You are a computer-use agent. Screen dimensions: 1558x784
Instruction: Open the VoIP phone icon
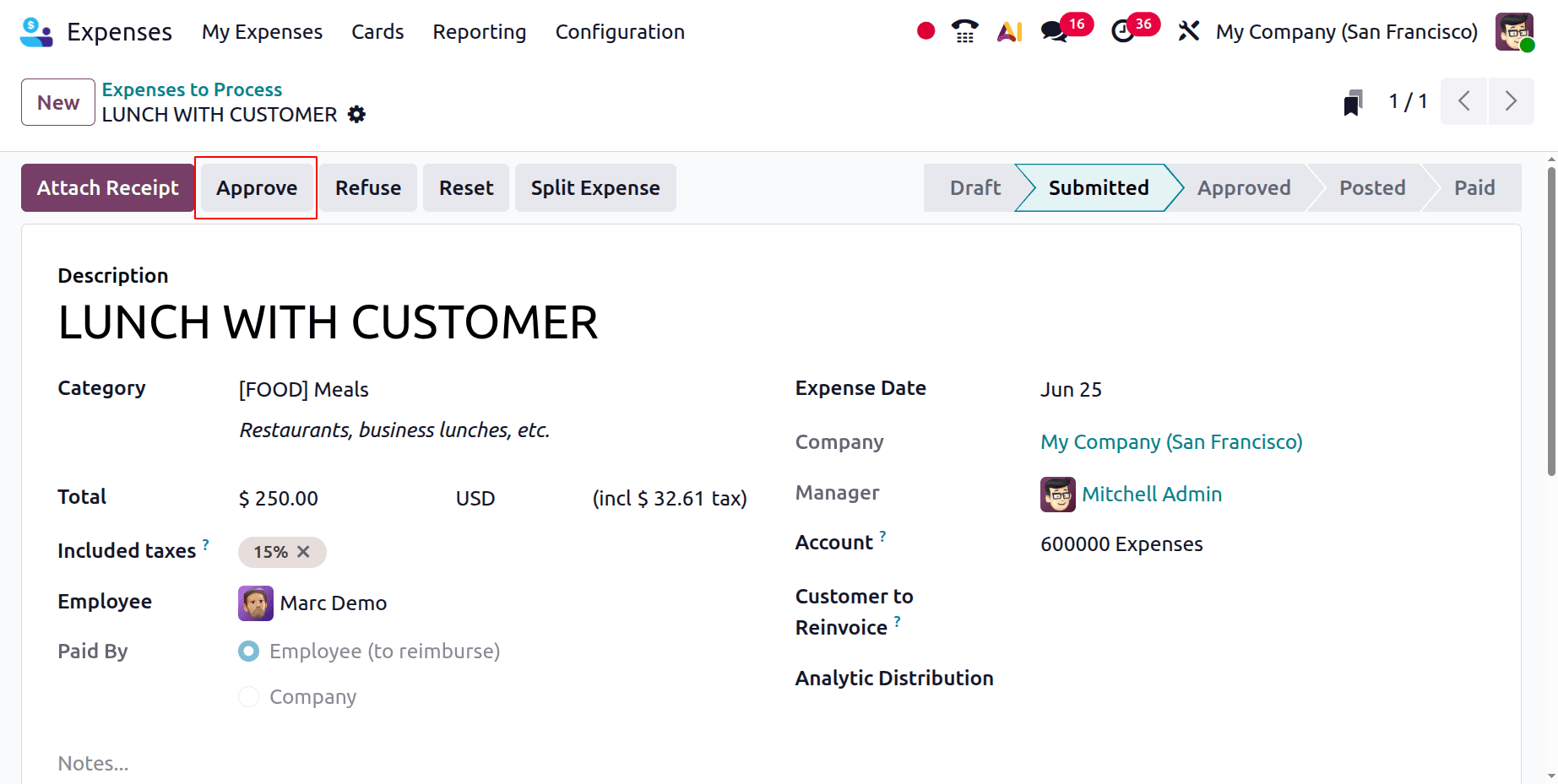[x=964, y=31]
